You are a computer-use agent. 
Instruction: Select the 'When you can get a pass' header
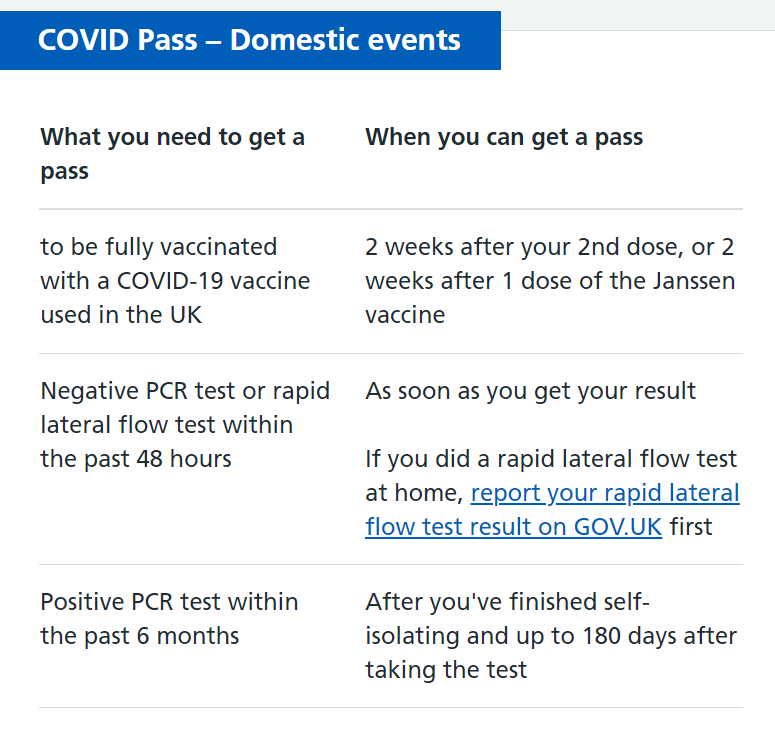(504, 137)
